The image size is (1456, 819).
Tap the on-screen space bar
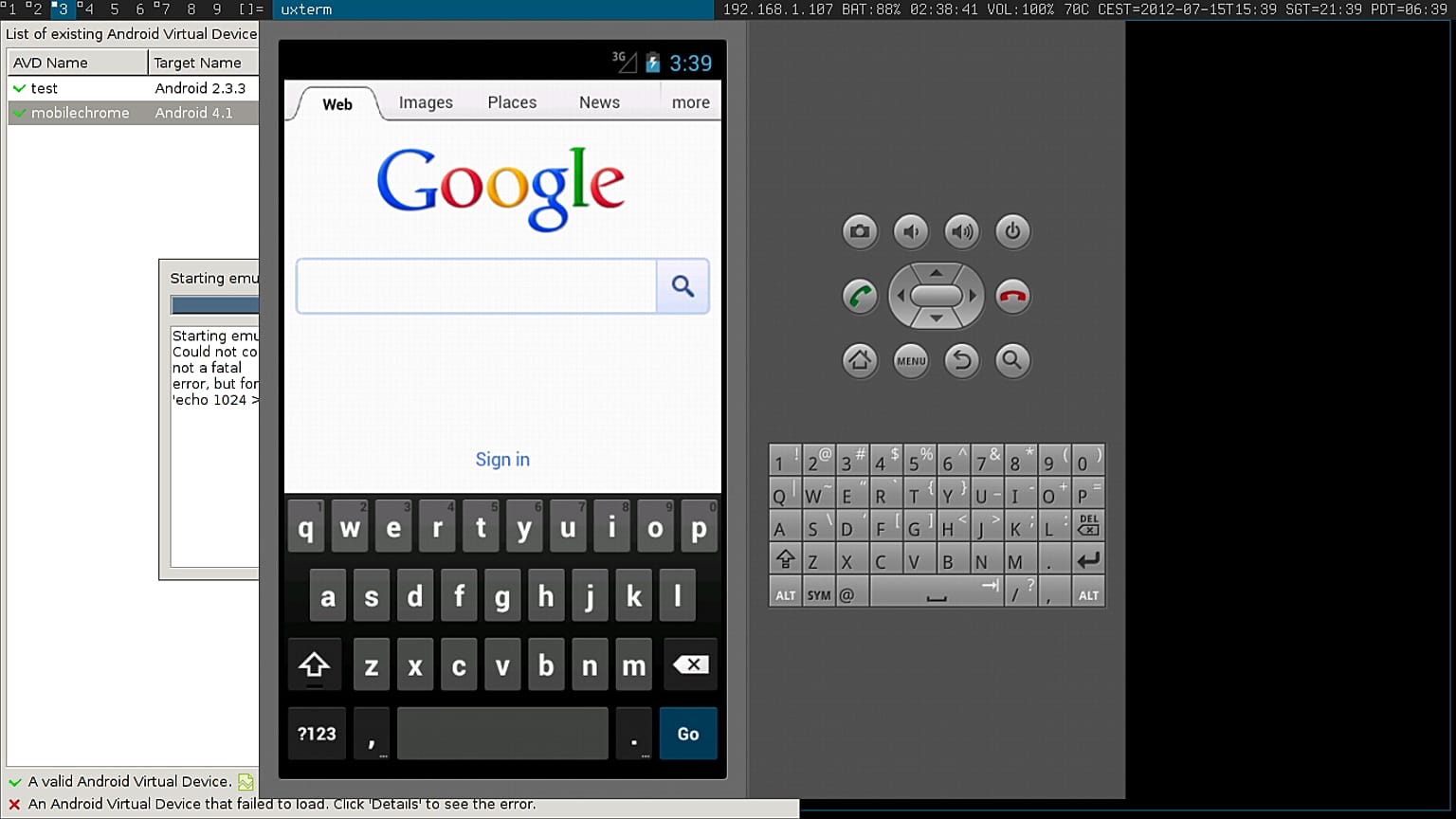502,734
